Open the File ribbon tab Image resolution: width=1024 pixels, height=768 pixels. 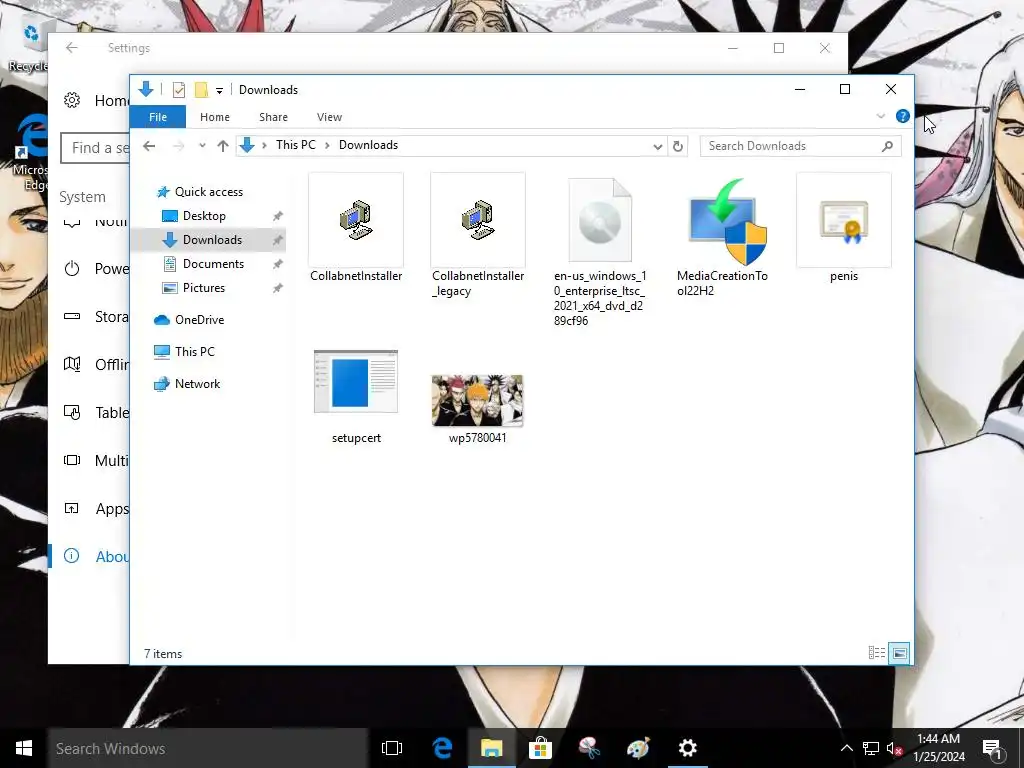(x=158, y=117)
